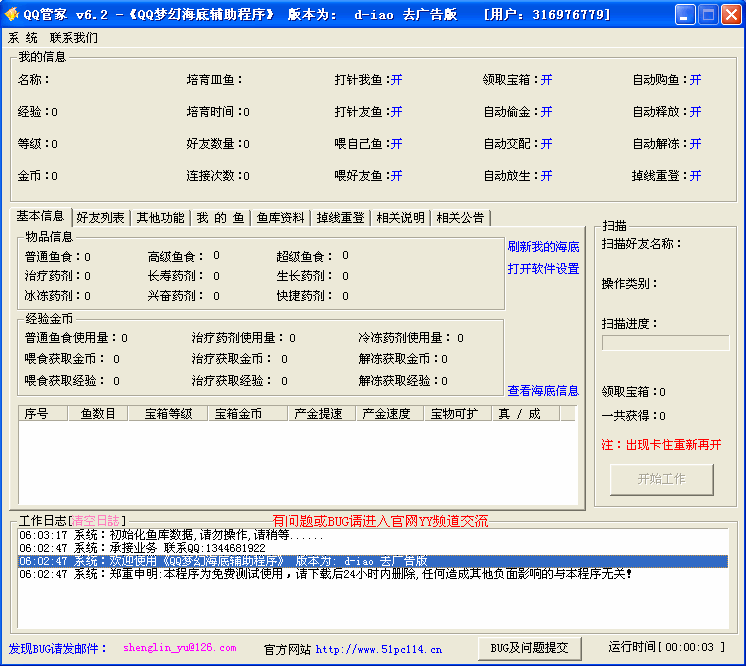
Task: Switch to the 好友列表 tab
Action: tap(100, 218)
